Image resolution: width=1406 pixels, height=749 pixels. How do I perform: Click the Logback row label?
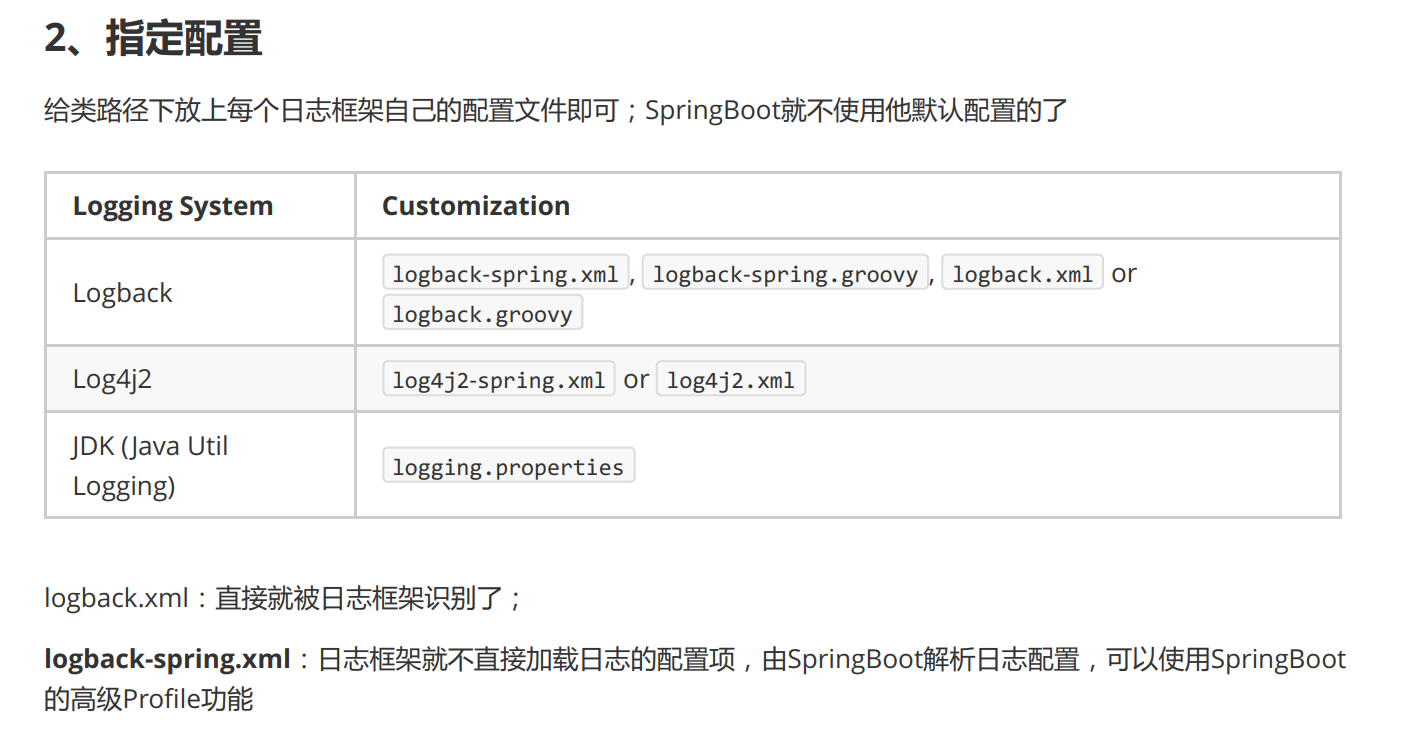[x=123, y=293]
